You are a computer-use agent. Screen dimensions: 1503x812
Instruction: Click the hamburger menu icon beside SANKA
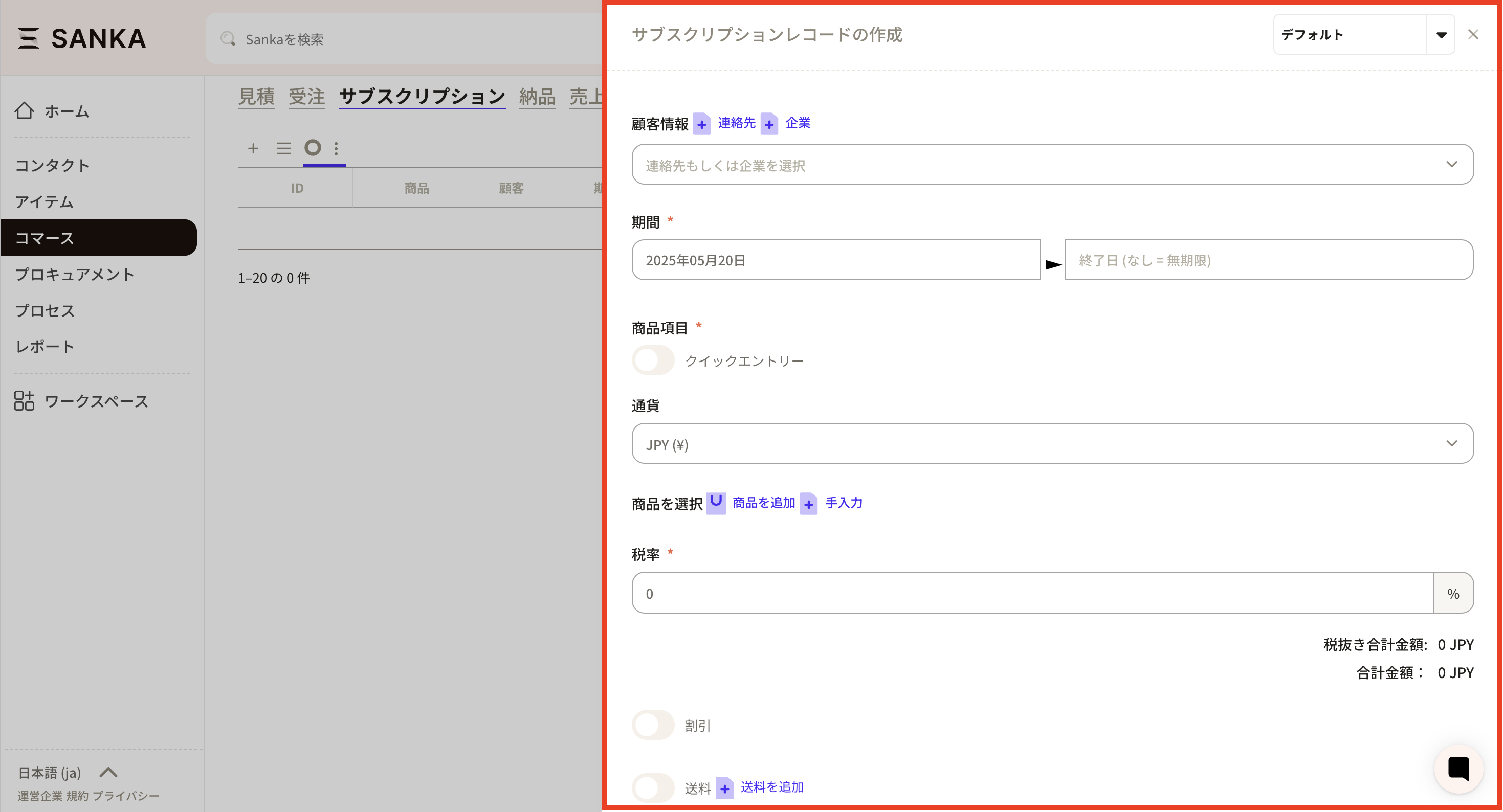pyautogui.click(x=28, y=38)
